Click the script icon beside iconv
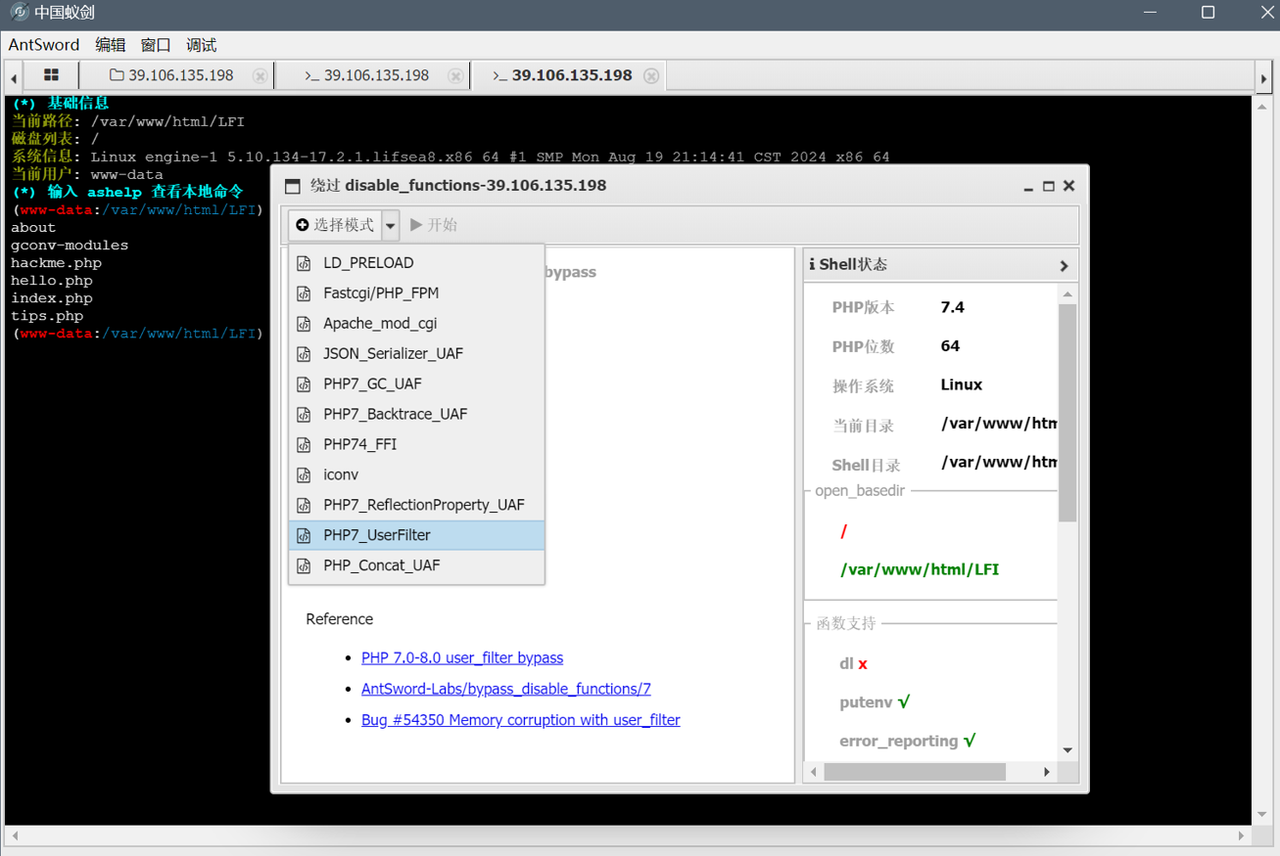The width and height of the screenshot is (1280, 856). click(304, 475)
